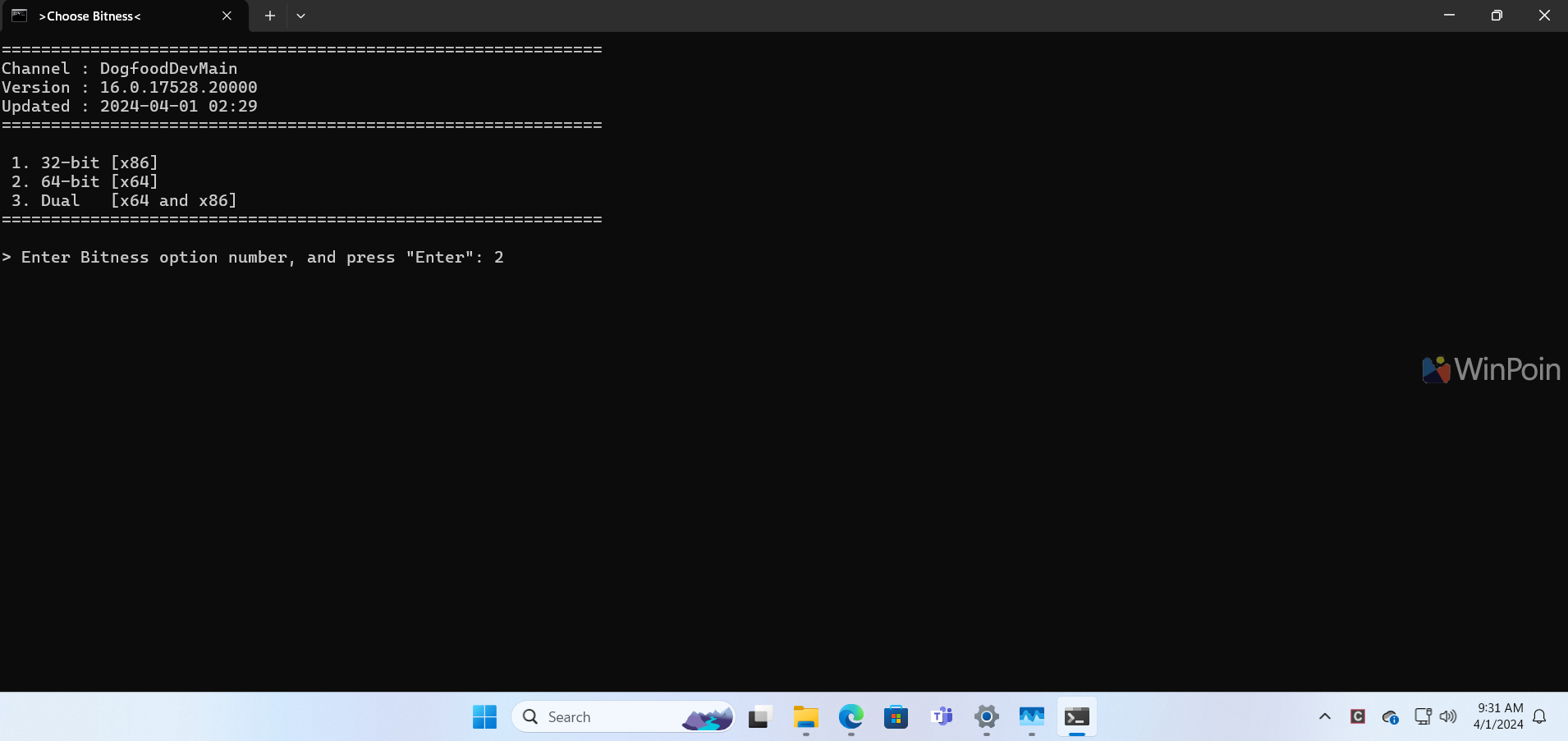
Task: Open the blue chart app left of Terminal
Action: (x=1032, y=717)
